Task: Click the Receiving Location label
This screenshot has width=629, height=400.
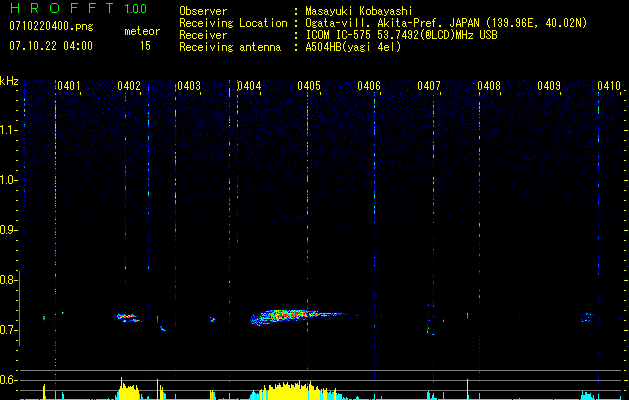Action: tap(233, 23)
